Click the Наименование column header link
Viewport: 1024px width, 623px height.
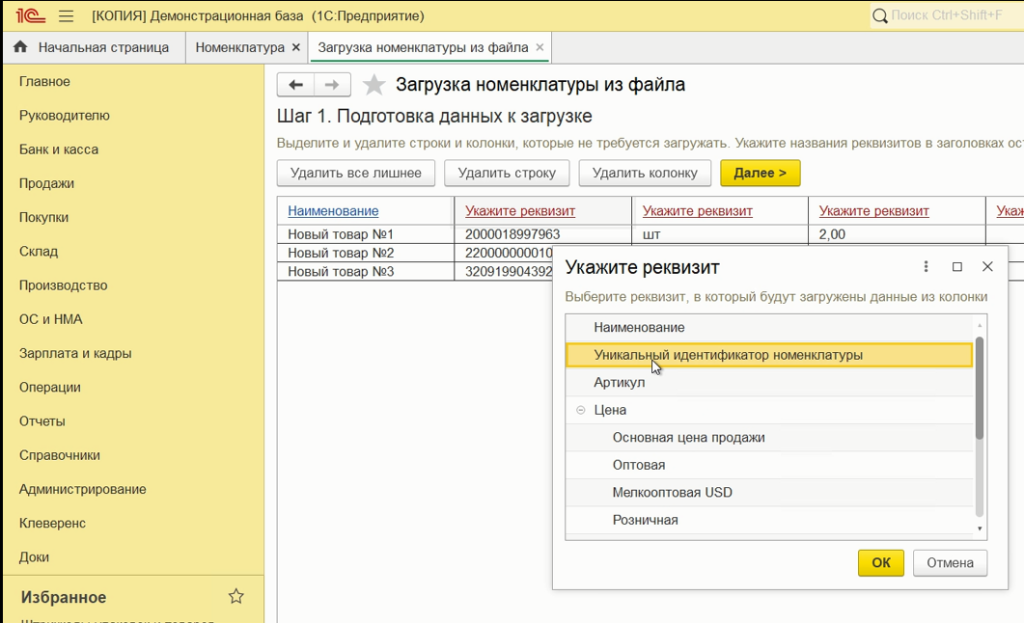(x=333, y=211)
